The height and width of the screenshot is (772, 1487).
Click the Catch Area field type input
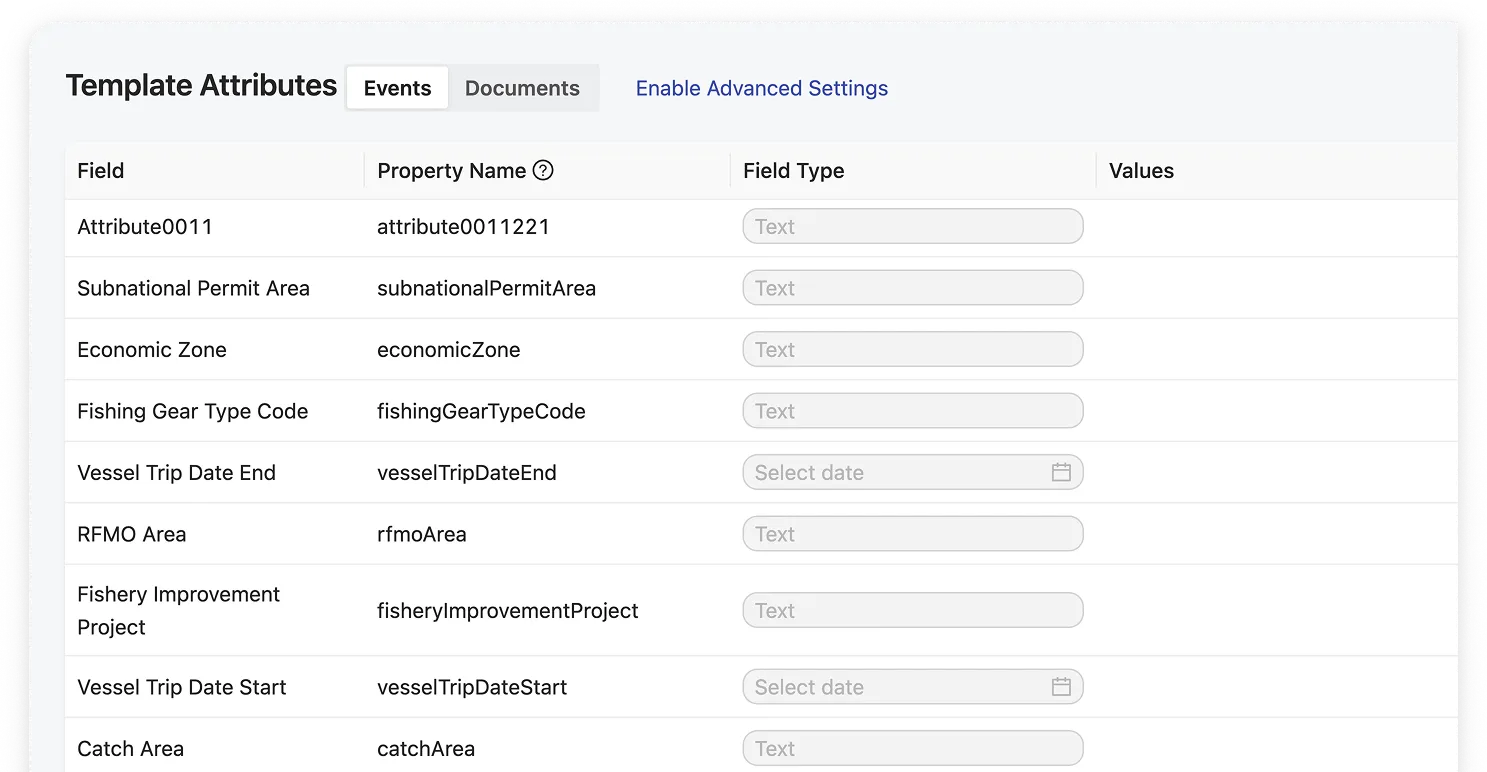(912, 749)
